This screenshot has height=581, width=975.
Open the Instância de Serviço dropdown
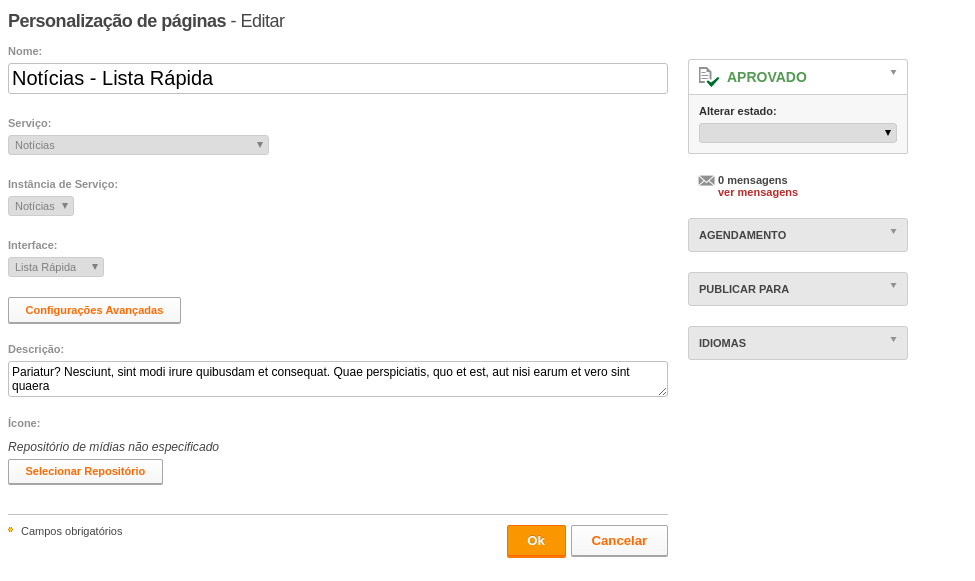point(41,206)
